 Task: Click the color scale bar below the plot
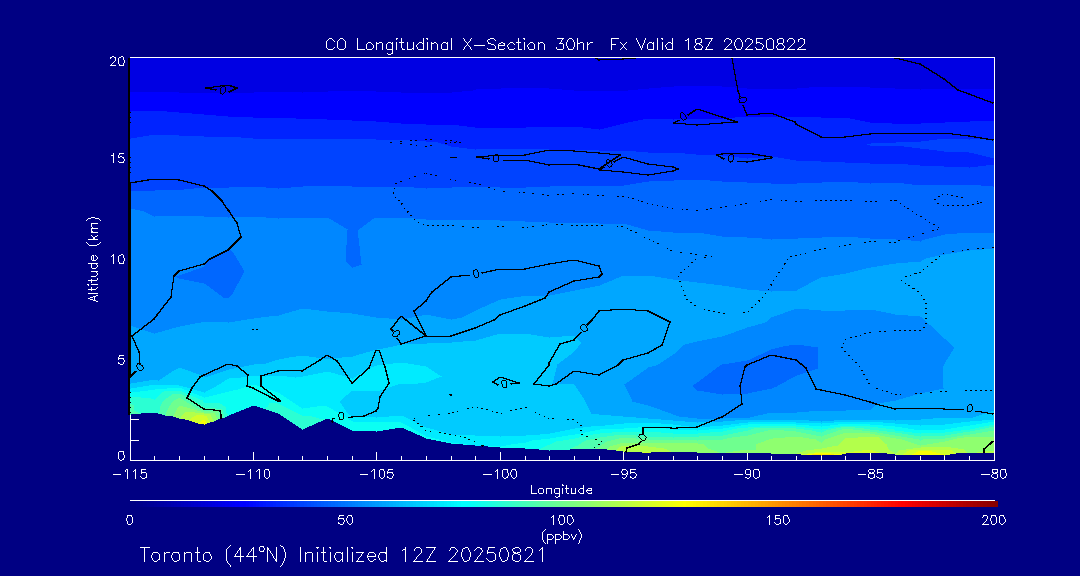coord(563,504)
